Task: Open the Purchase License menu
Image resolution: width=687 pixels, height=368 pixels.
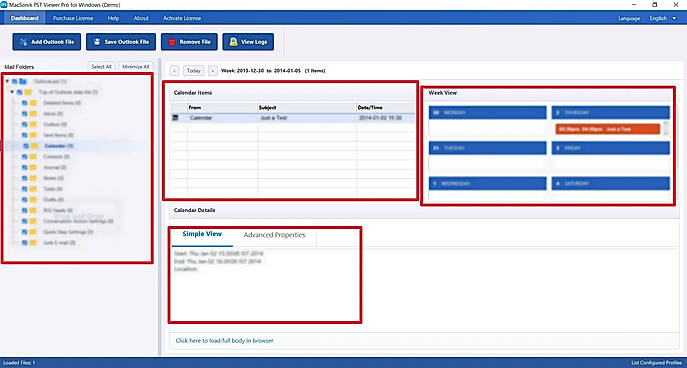Action: click(x=73, y=18)
